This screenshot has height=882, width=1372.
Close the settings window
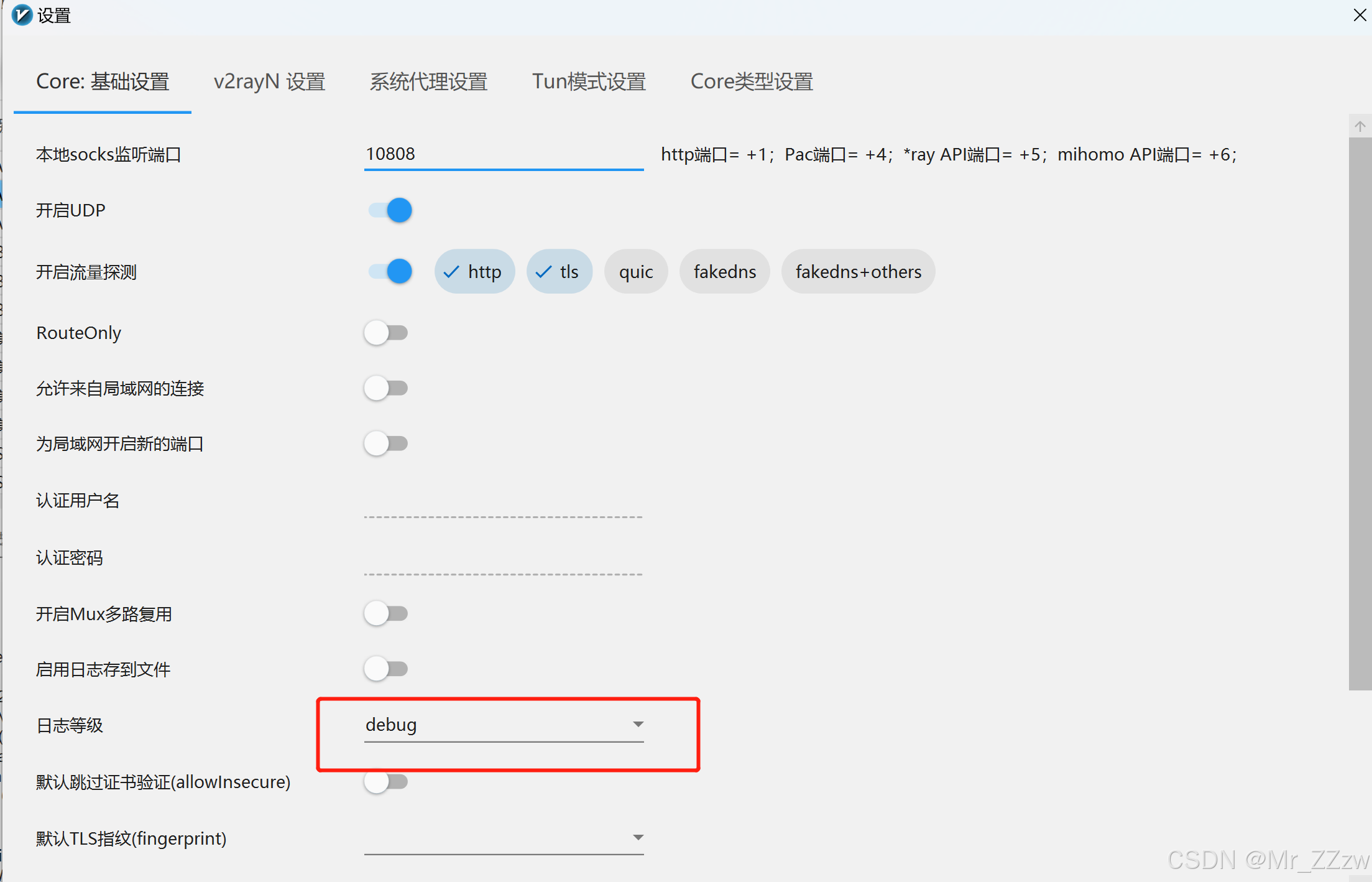(x=1360, y=15)
